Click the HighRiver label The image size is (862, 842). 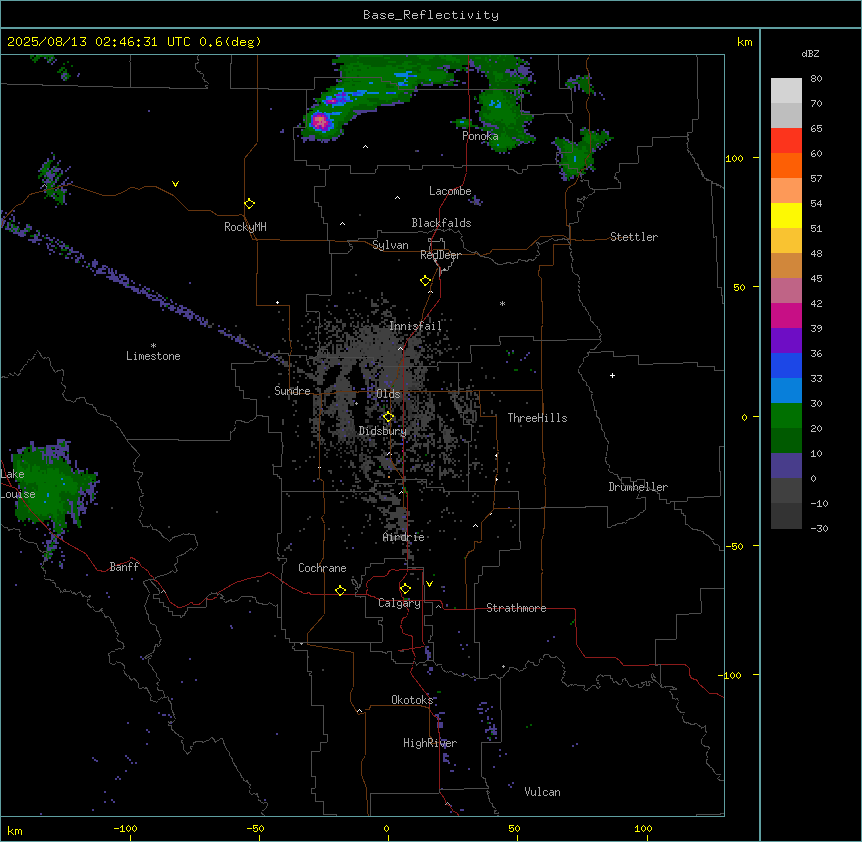(x=430, y=743)
